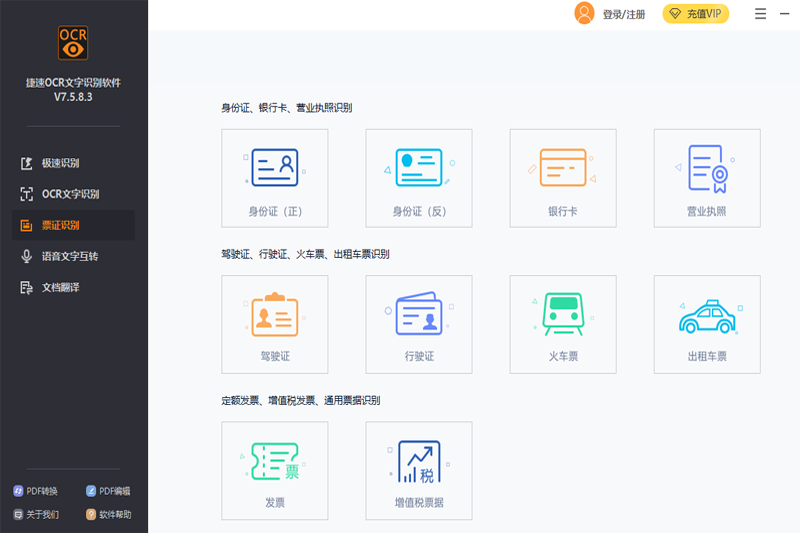This screenshot has width=800, height=533.
Task: Open 软件帮助 software help
Action: (108, 515)
